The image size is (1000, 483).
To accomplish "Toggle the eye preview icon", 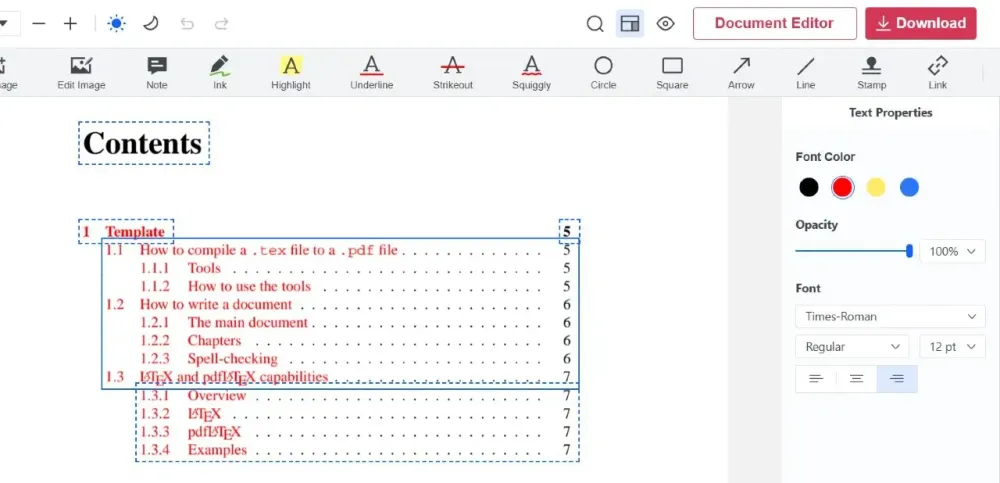I will pos(665,24).
